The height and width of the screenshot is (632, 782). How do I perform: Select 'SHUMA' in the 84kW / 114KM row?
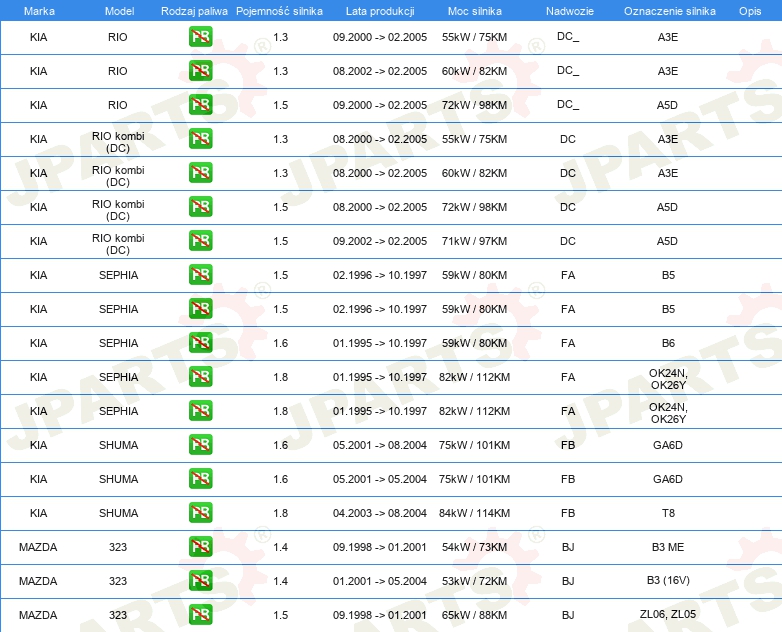tap(118, 513)
